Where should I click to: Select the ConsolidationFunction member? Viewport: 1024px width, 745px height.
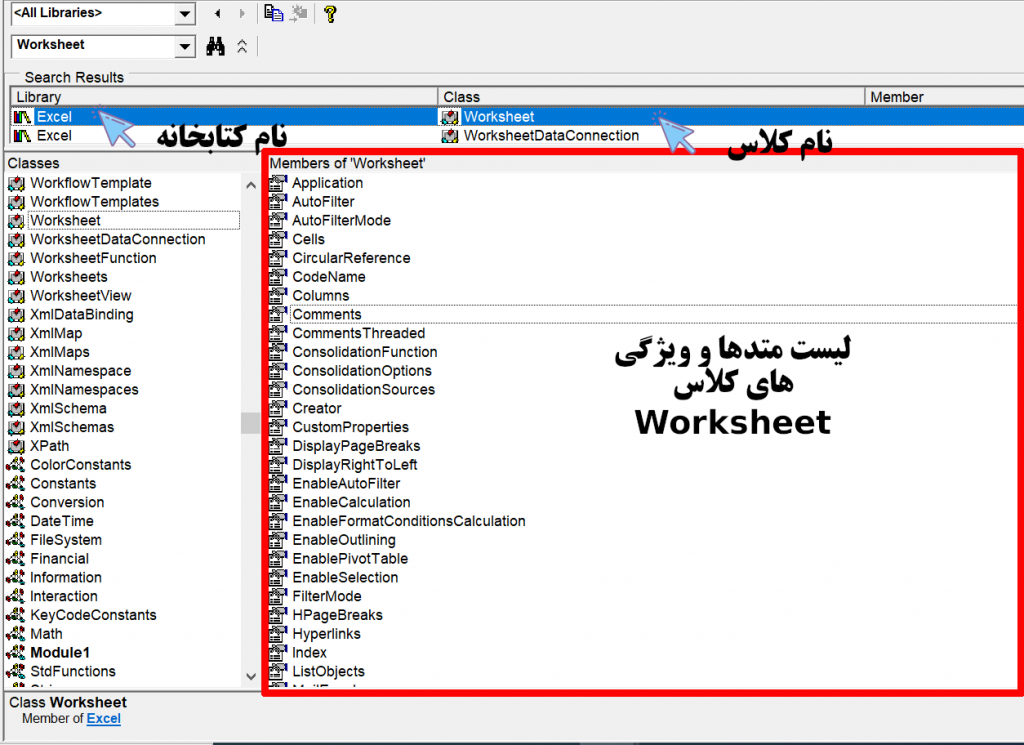click(364, 353)
